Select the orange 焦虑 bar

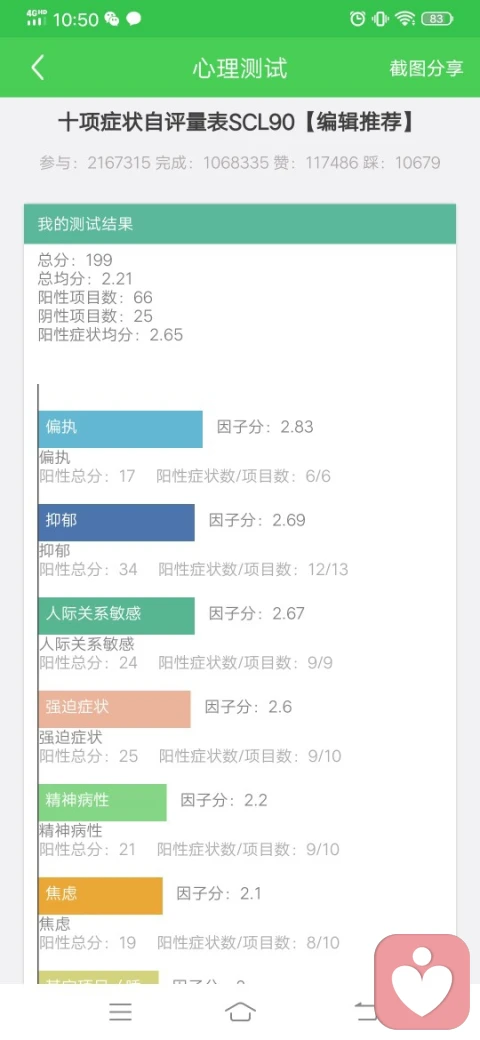[x=100, y=896]
